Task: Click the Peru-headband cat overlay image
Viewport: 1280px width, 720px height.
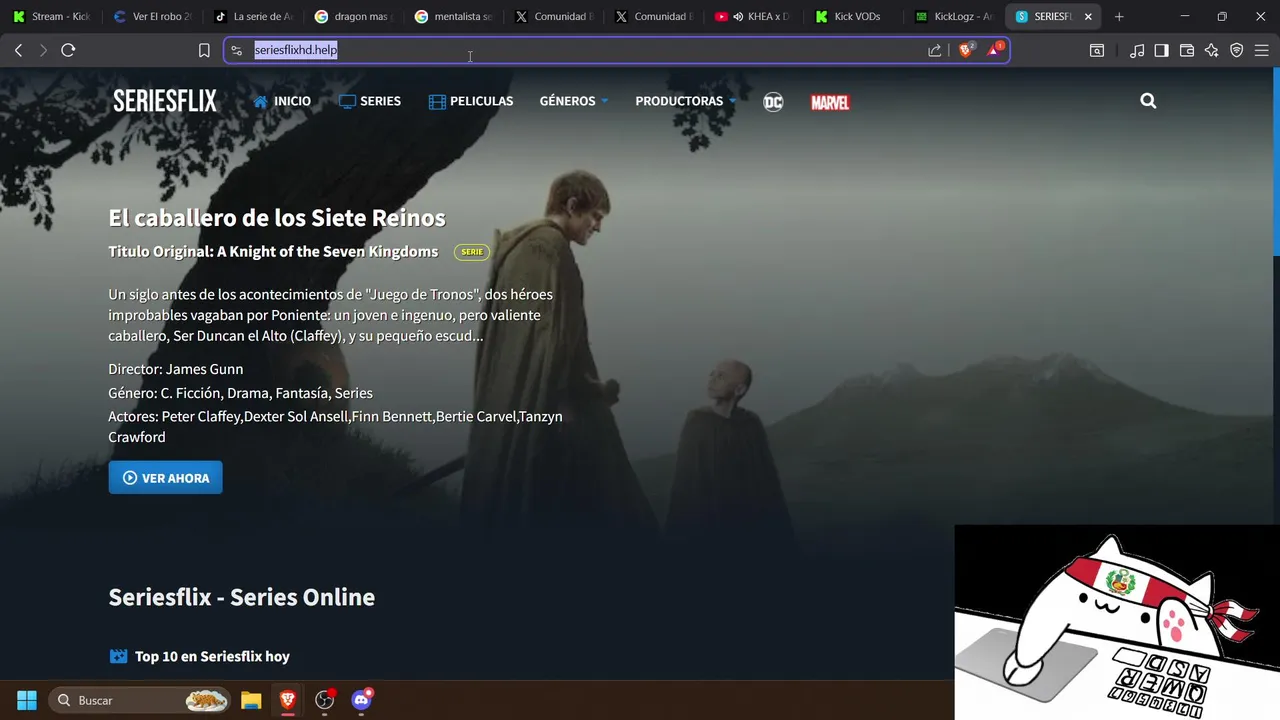Action: click(x=1117, y=622)
